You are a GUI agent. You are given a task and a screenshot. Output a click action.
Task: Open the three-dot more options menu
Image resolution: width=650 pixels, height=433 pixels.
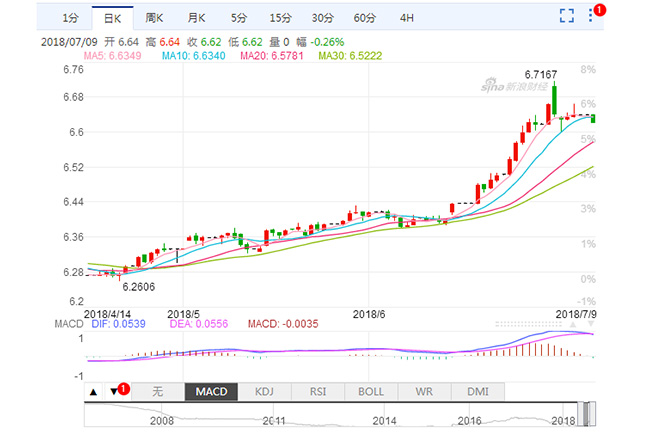(x=591, y=16)
